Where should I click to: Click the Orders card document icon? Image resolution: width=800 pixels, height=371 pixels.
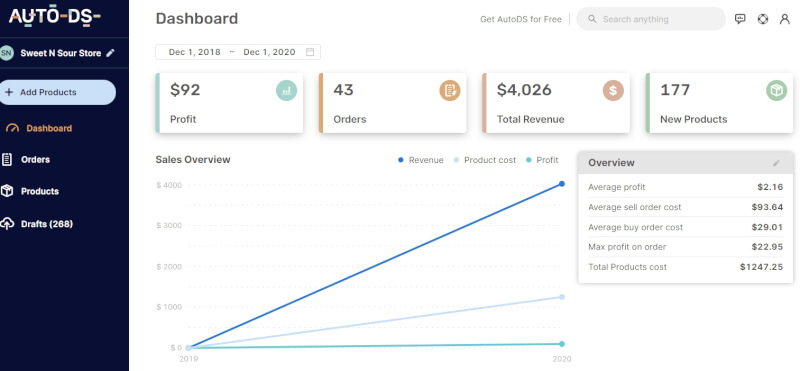tap(449, 91)
